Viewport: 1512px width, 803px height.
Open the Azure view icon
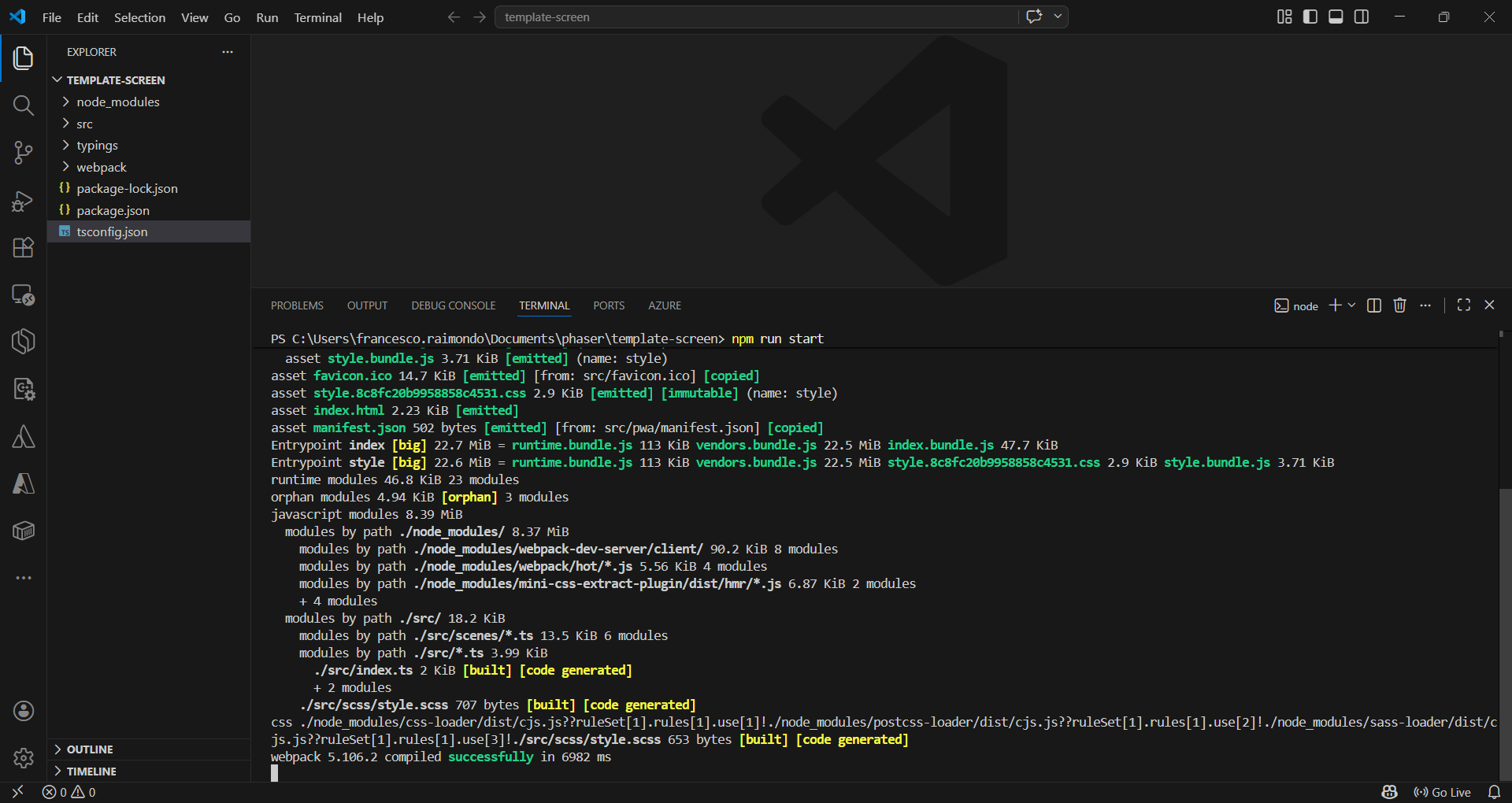[x=24, y=484]
